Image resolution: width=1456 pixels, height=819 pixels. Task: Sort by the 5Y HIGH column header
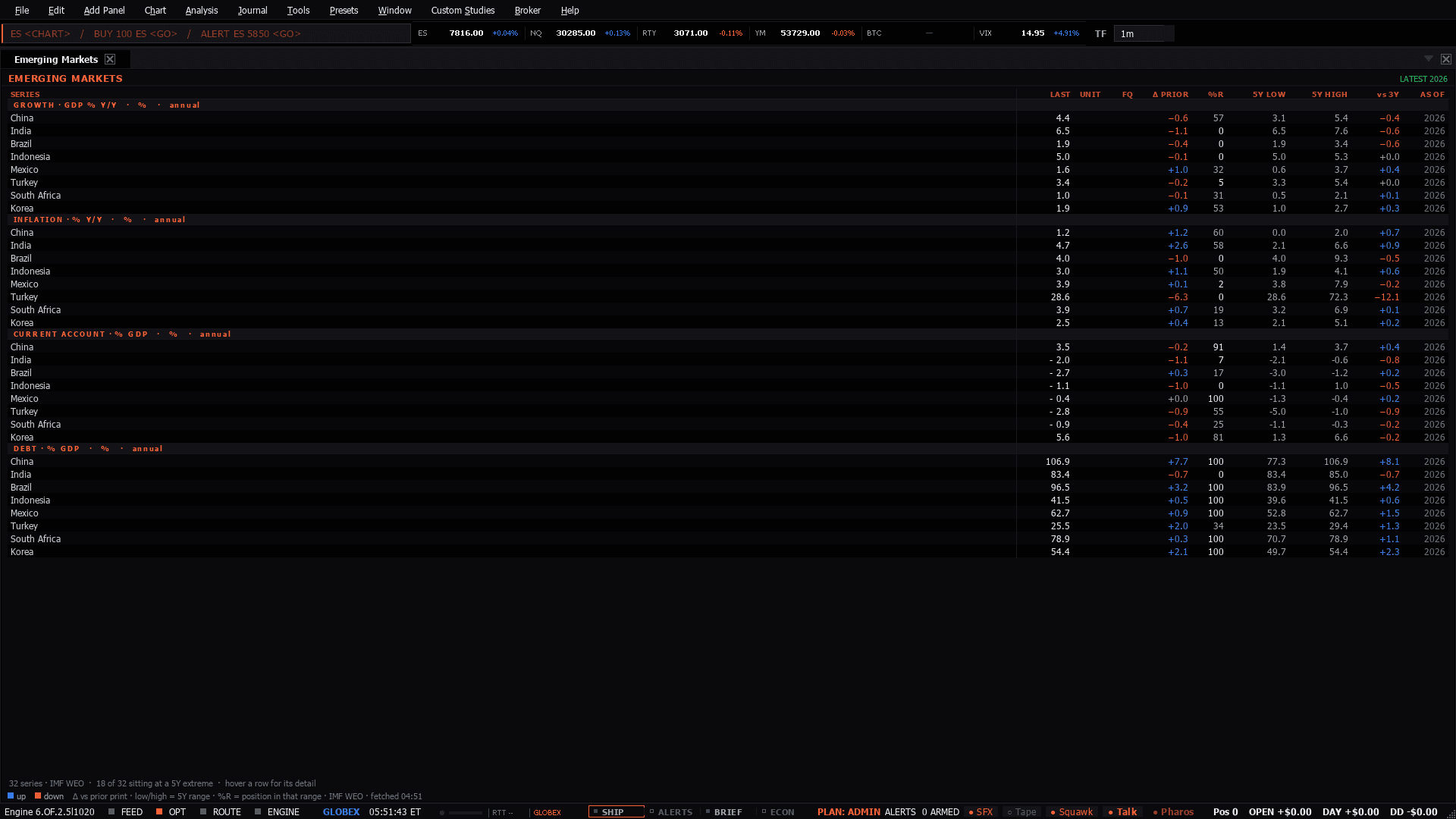(1329, 95)
